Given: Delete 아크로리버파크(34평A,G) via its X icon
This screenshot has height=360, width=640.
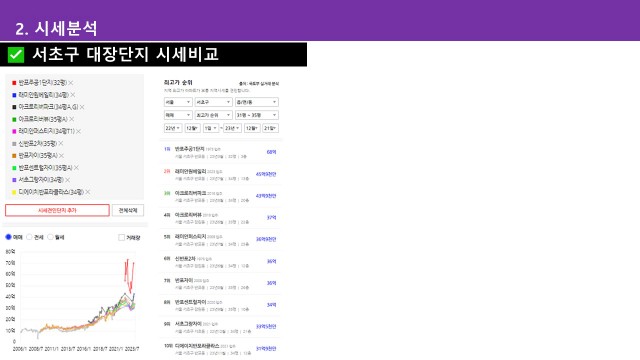Looking at the screenshot, I should [x=82, y=107].
